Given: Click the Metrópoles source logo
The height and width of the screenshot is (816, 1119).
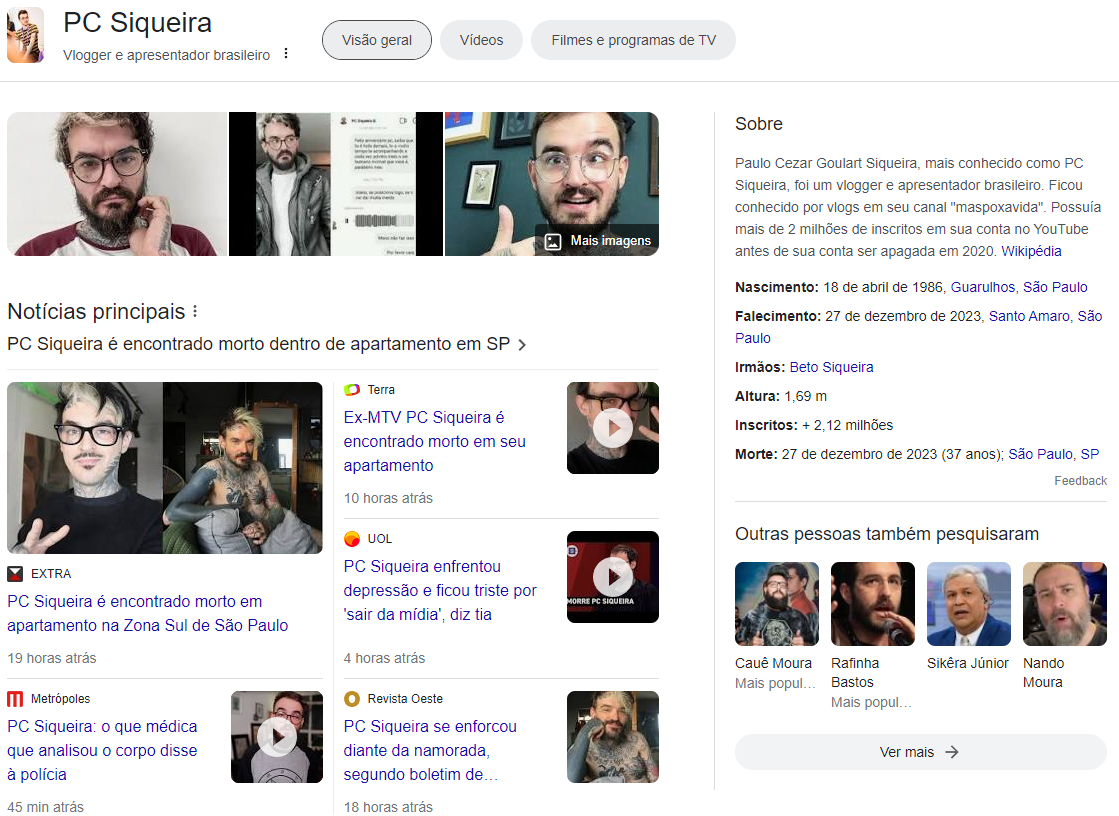Looking at the screenshot, I should pos(15,699).
